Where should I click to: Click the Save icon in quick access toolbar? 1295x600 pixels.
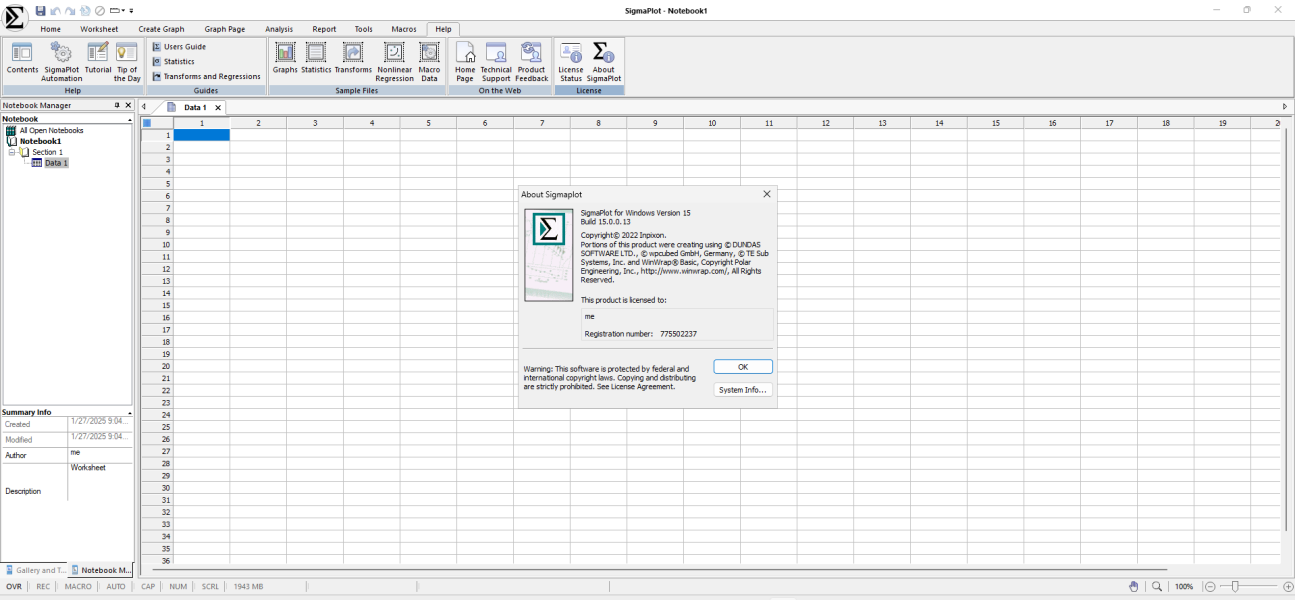40,10
